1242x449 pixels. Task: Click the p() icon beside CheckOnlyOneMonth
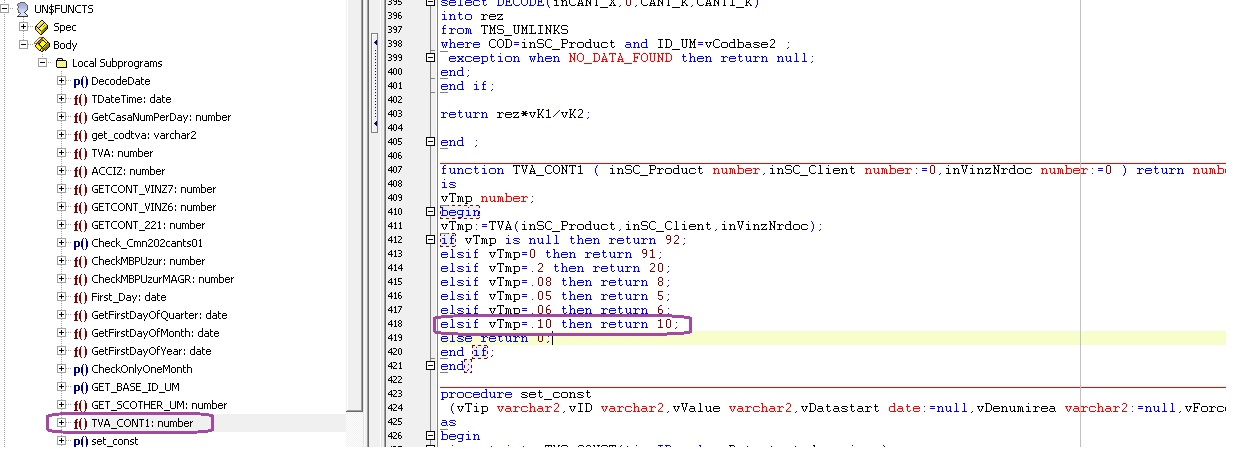coord(81,369)
